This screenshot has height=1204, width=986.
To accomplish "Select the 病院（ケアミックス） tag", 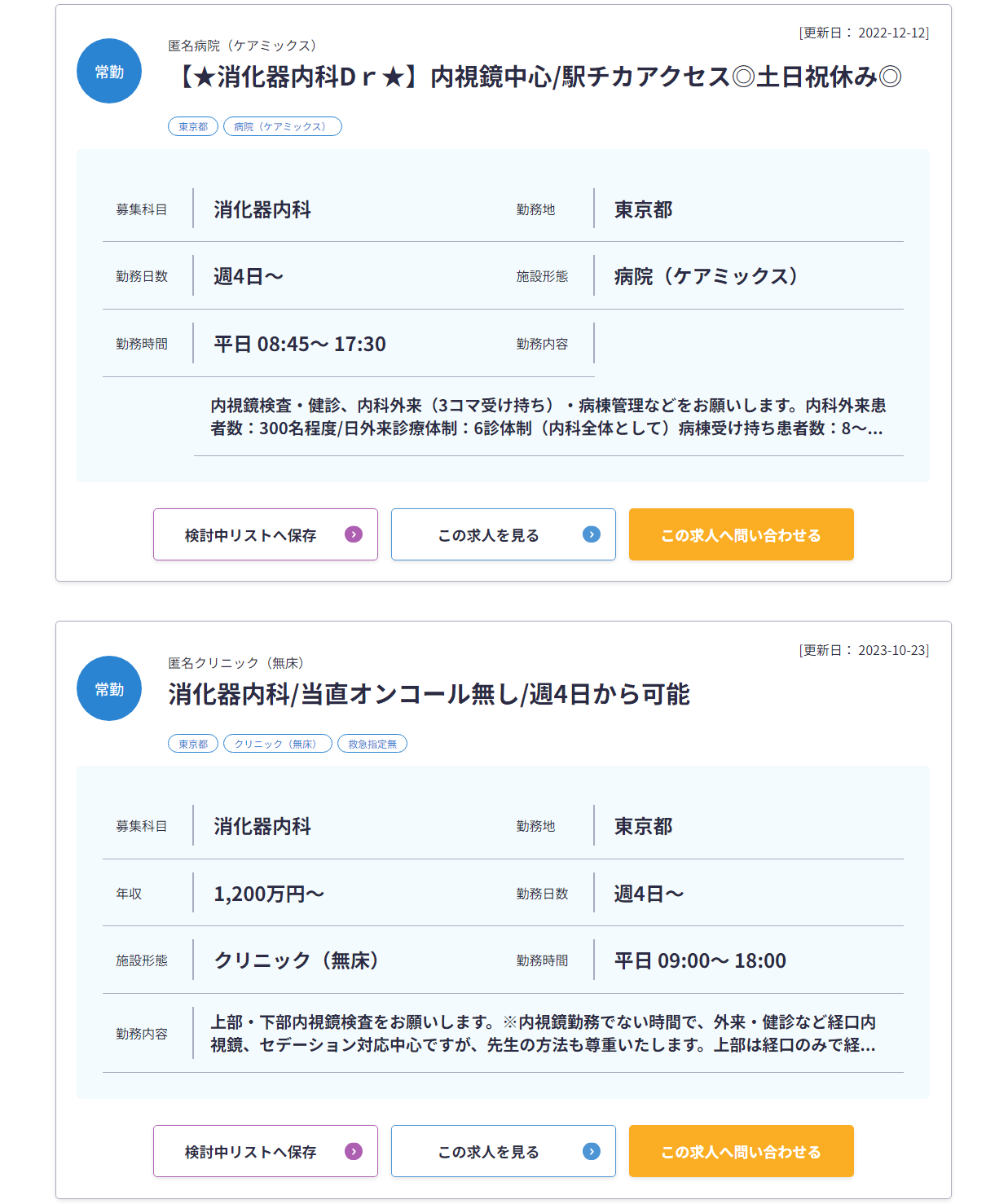I will (x=282, y=126).
